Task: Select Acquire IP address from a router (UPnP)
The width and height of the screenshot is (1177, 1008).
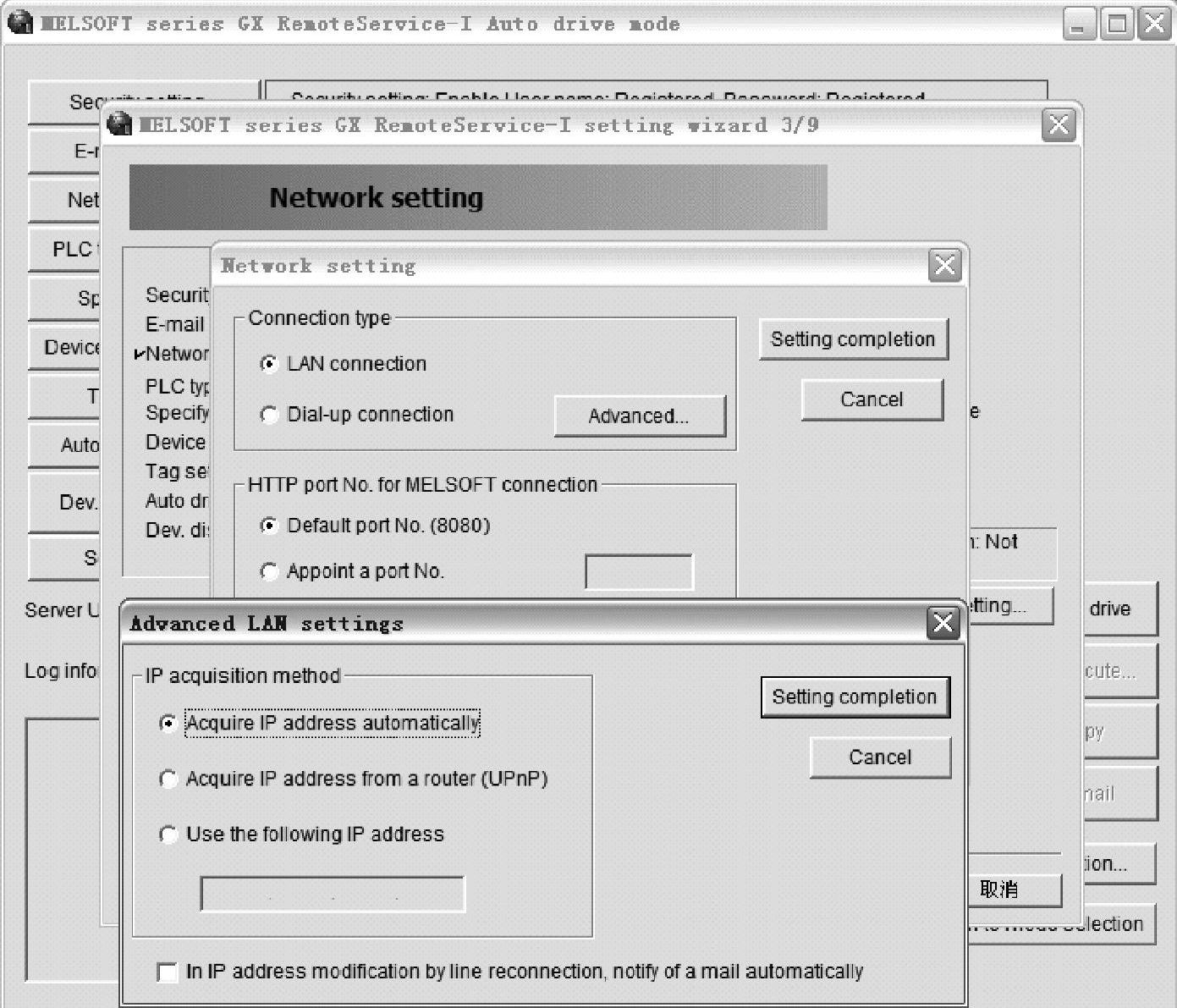Action: (x=168, y=779)
